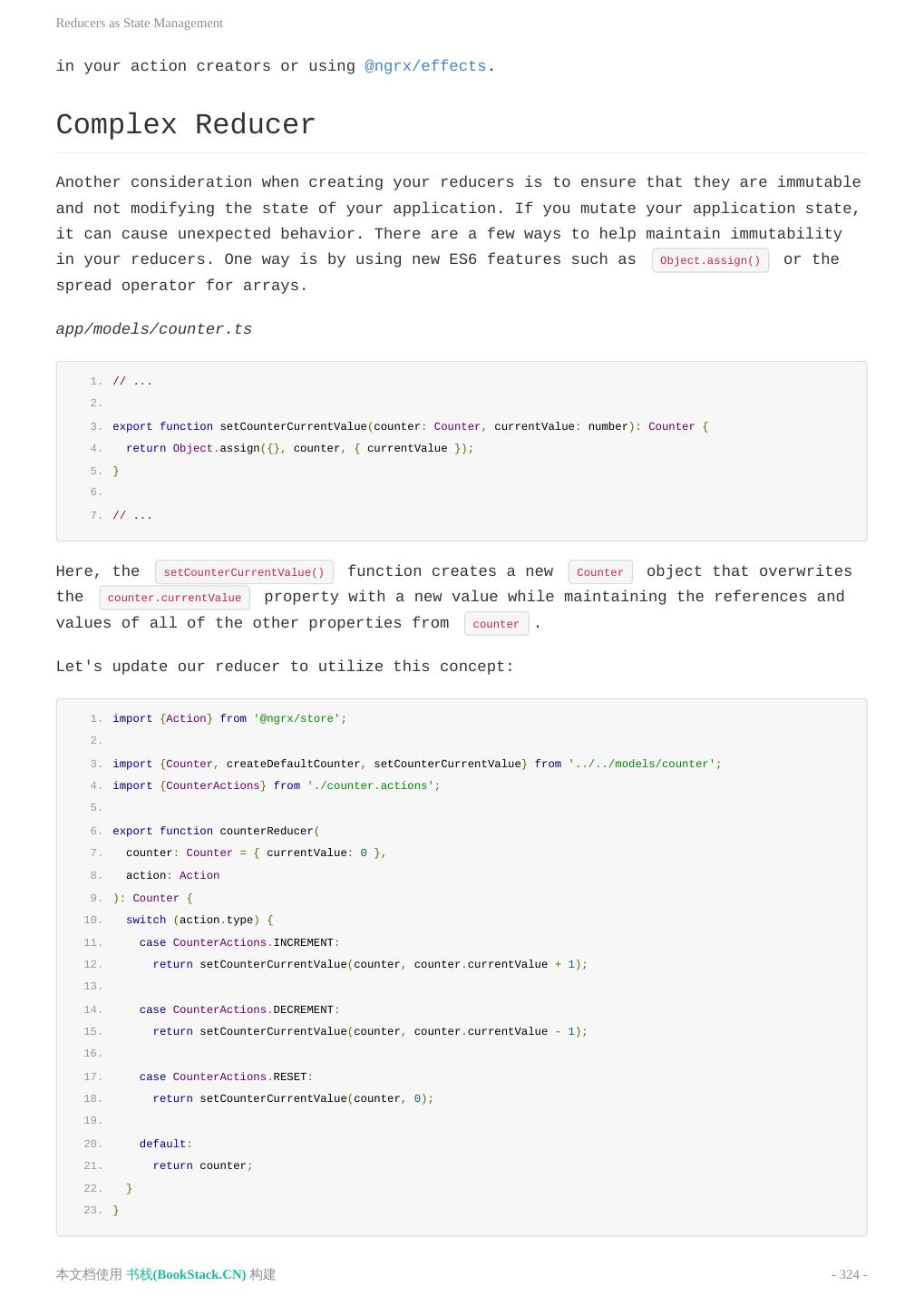Click the BookStack.CN footer link
Viewport: 924px width, 1306px height.
pos(186,1274)
